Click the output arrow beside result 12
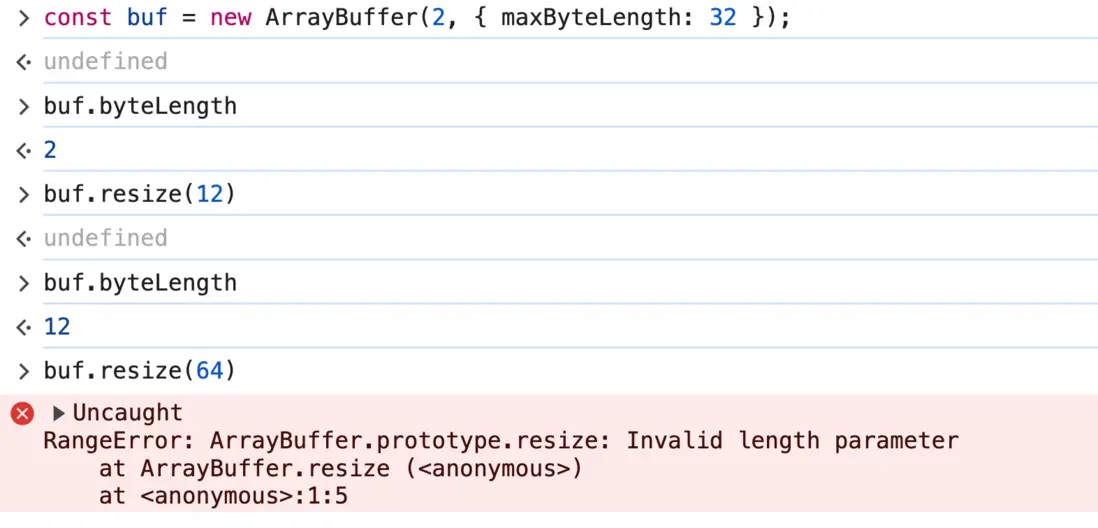The height and width of the screenshot is (528, 1098). [x=24, y=327]
